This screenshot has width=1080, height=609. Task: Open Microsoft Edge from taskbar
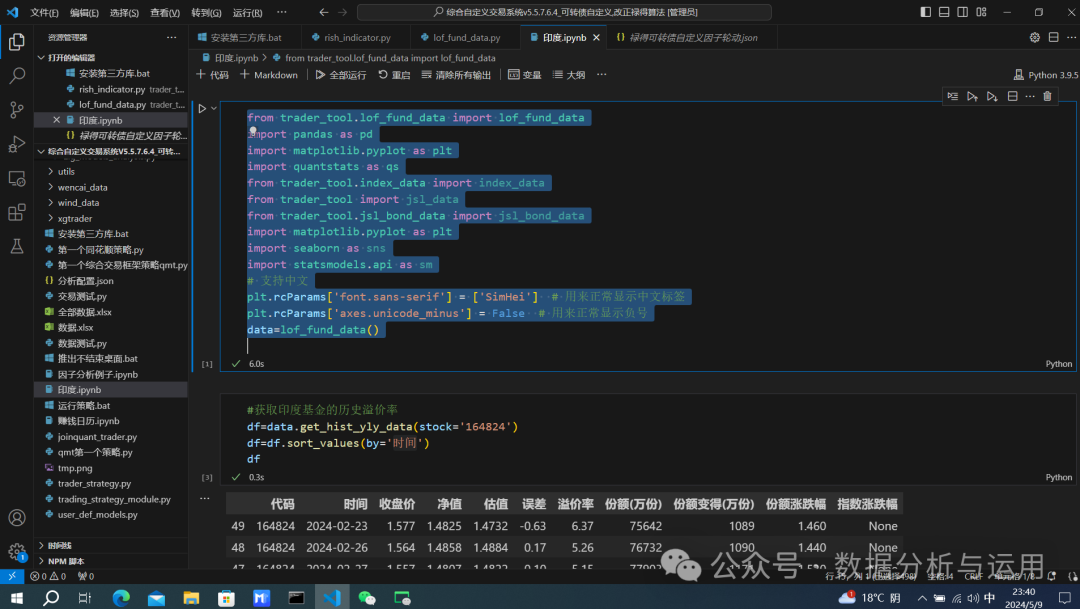click(x=121, y=597)
